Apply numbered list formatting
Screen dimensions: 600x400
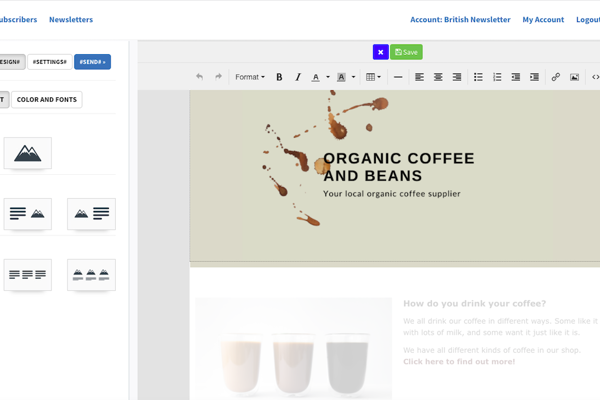tap(497, 77)
